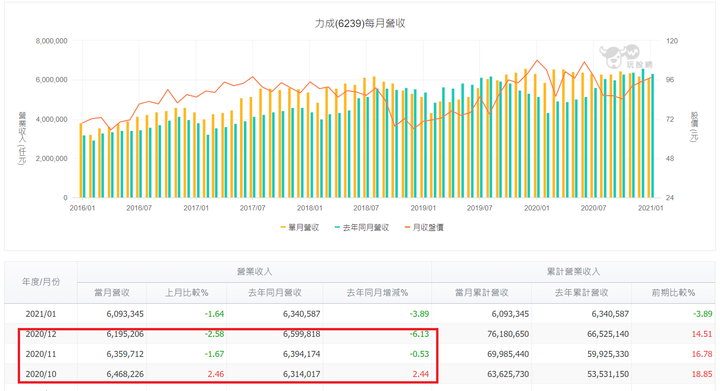Click the 18.85 cumulative comparison value
720x391 pixels.
tap(702, 374)
